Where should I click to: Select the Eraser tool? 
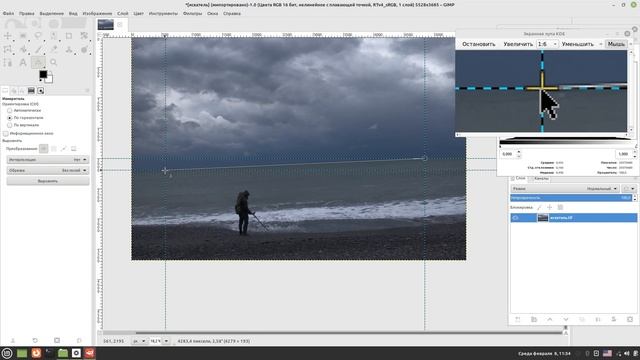click(53, 49)
